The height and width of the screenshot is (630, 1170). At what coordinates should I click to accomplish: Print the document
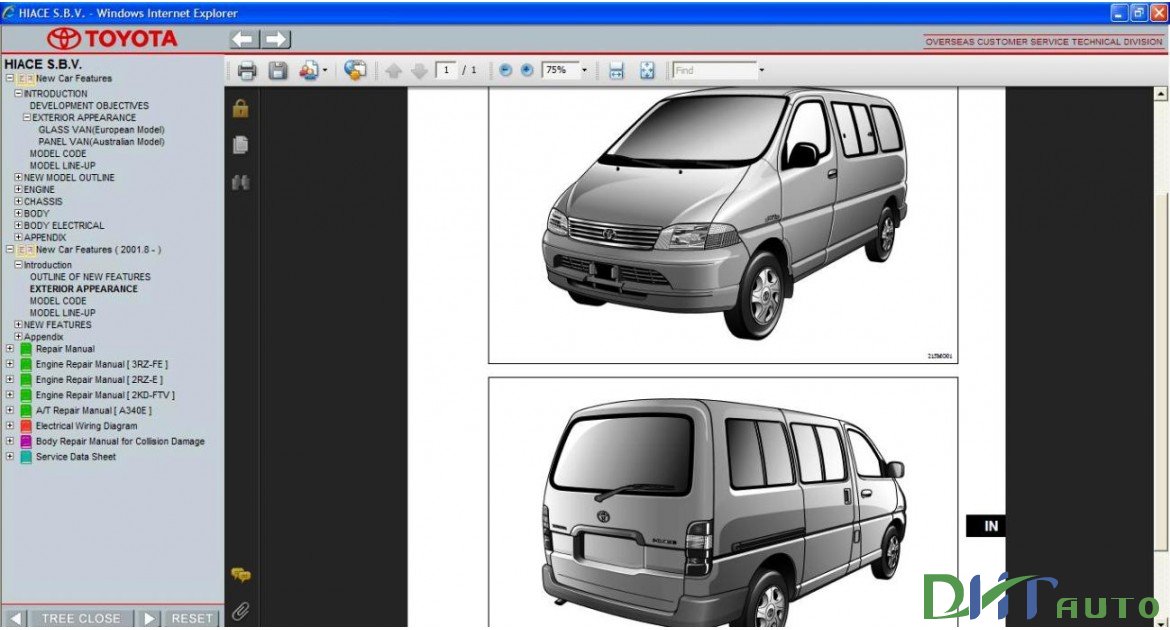coord(249,70)
